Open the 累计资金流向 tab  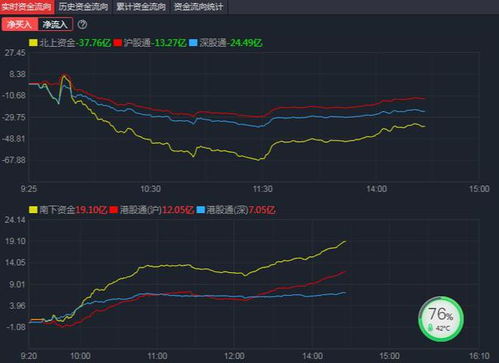[141, 7]
